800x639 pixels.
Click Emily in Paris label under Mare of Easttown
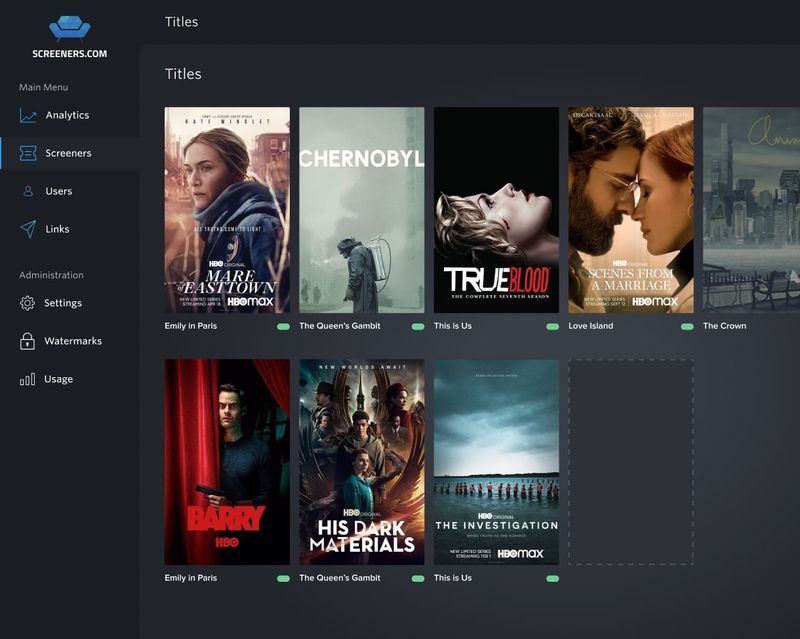pyautogui.click(x=191, y=326)
